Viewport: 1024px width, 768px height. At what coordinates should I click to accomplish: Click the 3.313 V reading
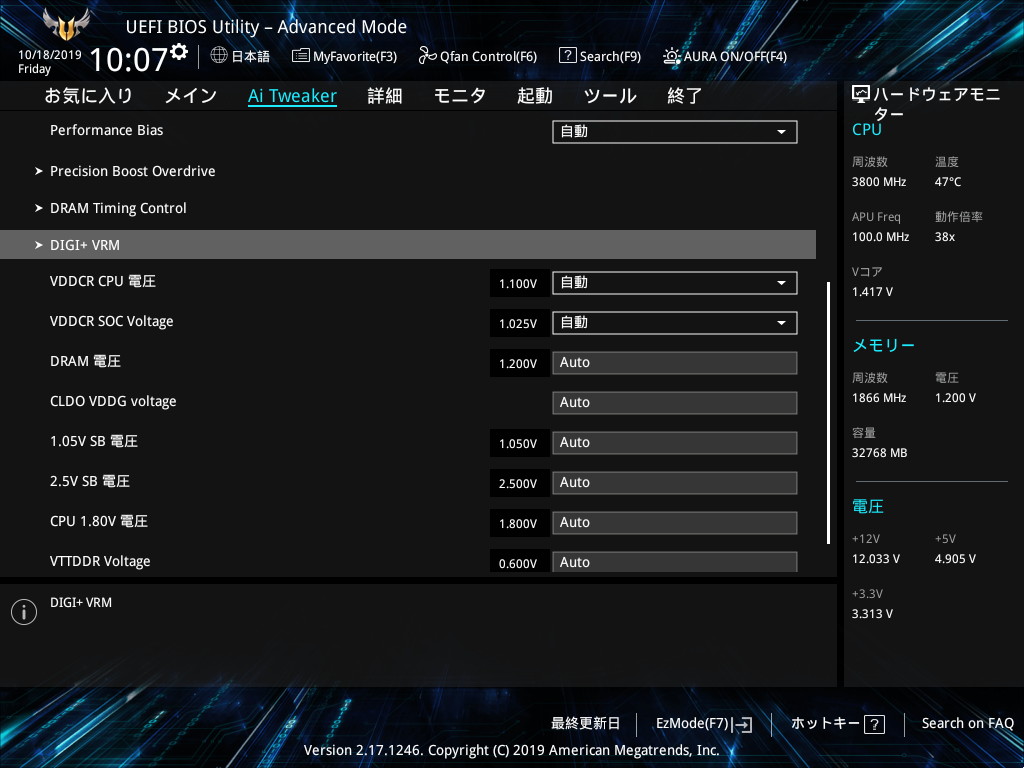(872, 614)
